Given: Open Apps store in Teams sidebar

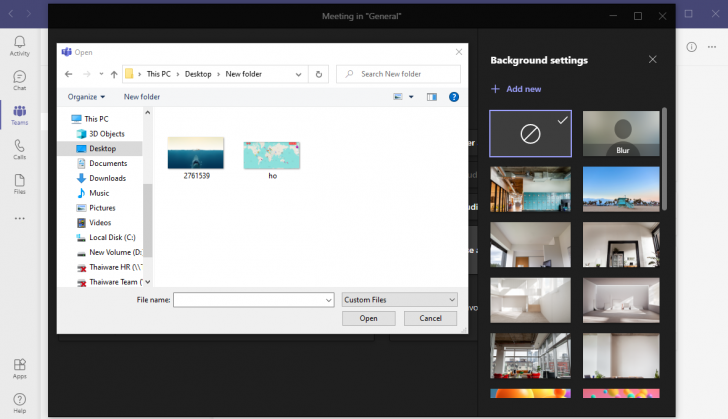Looking at the screenshot, I should coord(20,369).
